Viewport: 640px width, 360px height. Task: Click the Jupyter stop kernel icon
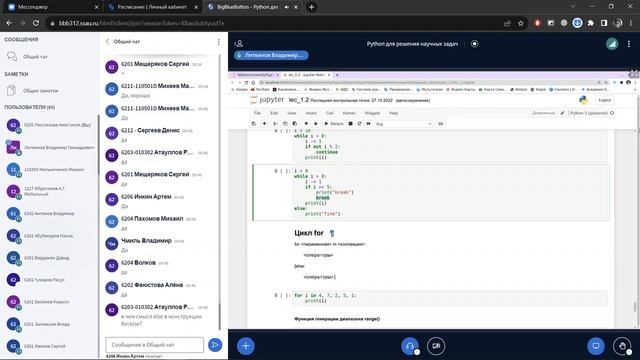pos(350,124)
